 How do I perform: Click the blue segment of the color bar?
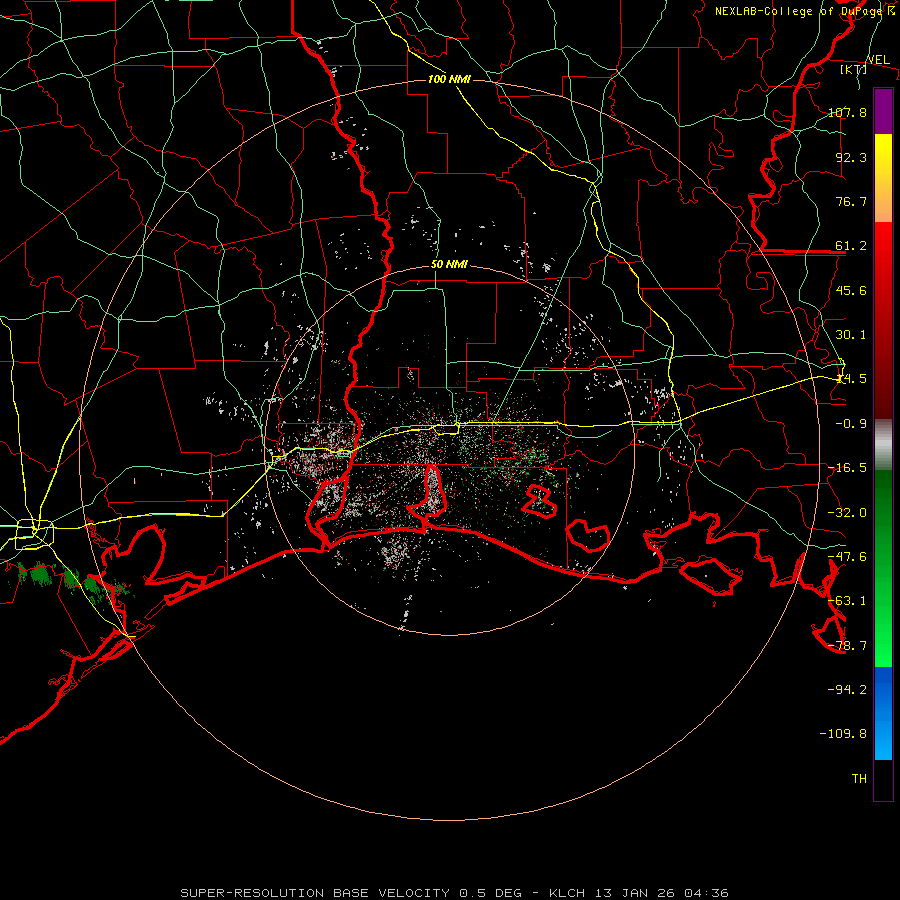[883, 713]
